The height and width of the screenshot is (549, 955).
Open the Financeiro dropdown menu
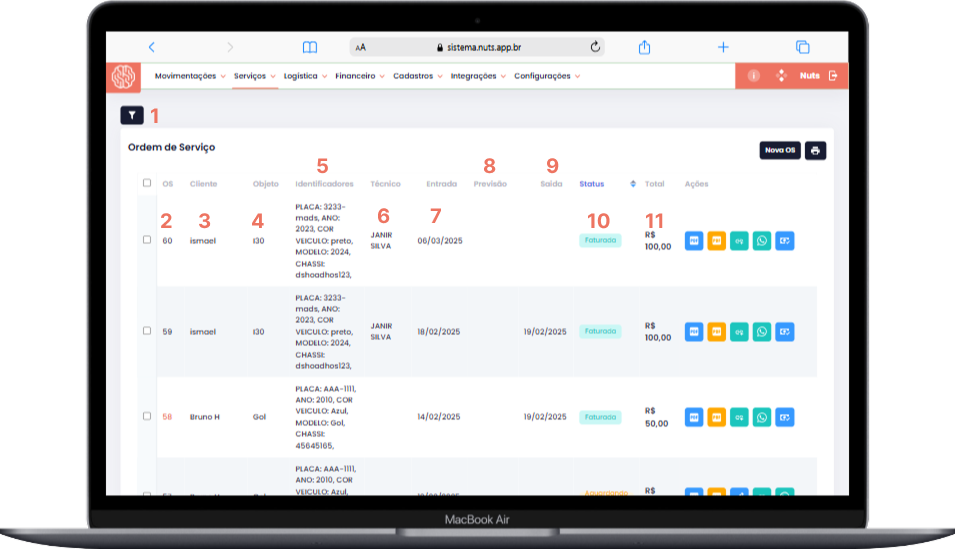click(359, 76)
